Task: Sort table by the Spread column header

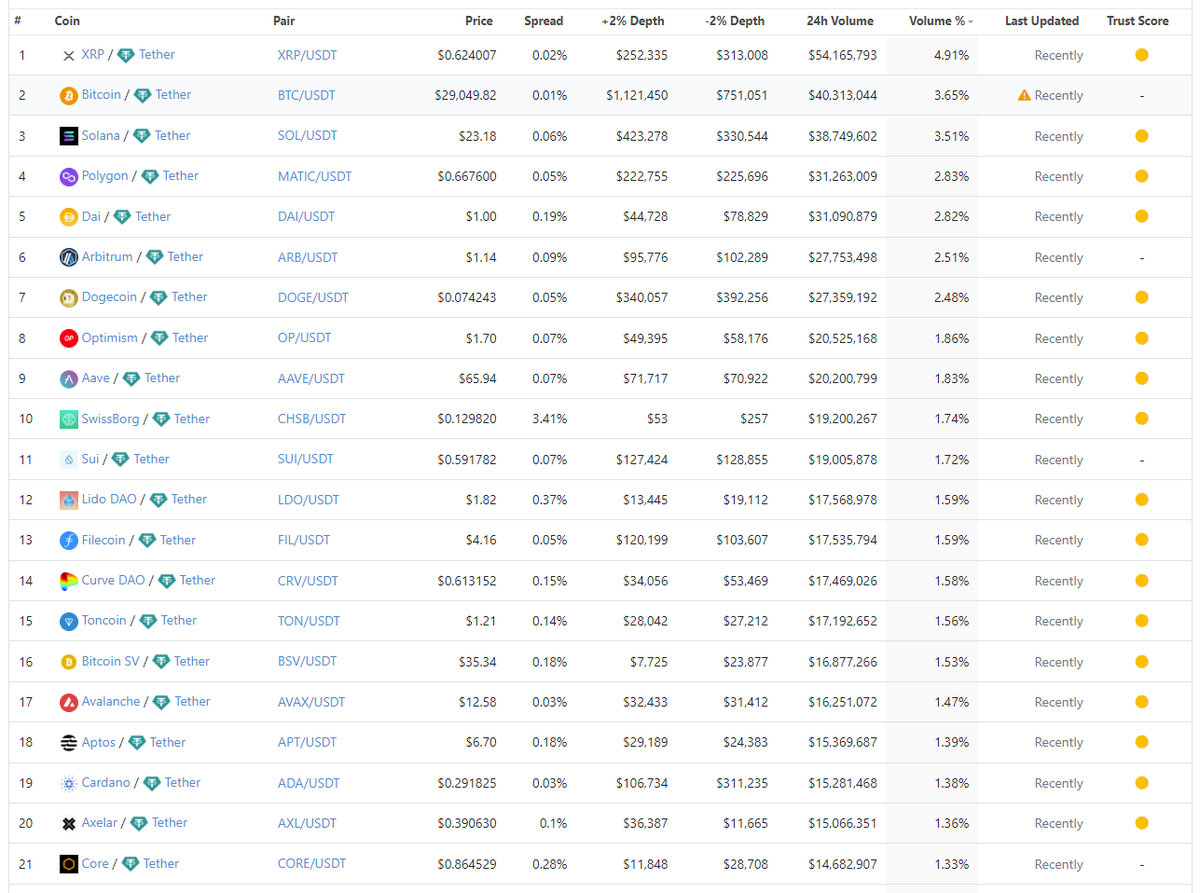Action: (x=544, y=20)
